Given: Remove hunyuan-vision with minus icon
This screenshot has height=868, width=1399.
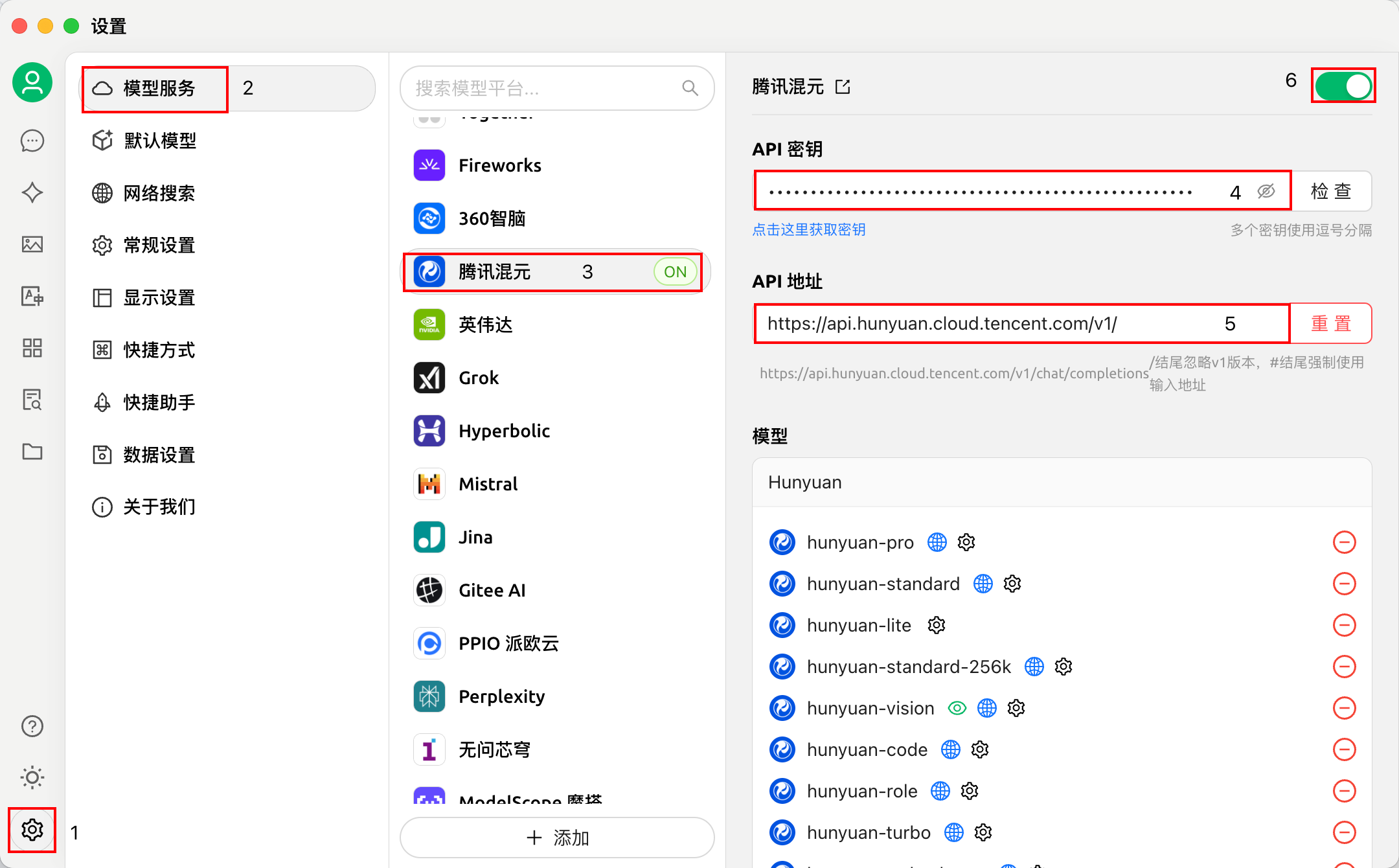Looking at the screenshot, I should (x=1345, y=708).
